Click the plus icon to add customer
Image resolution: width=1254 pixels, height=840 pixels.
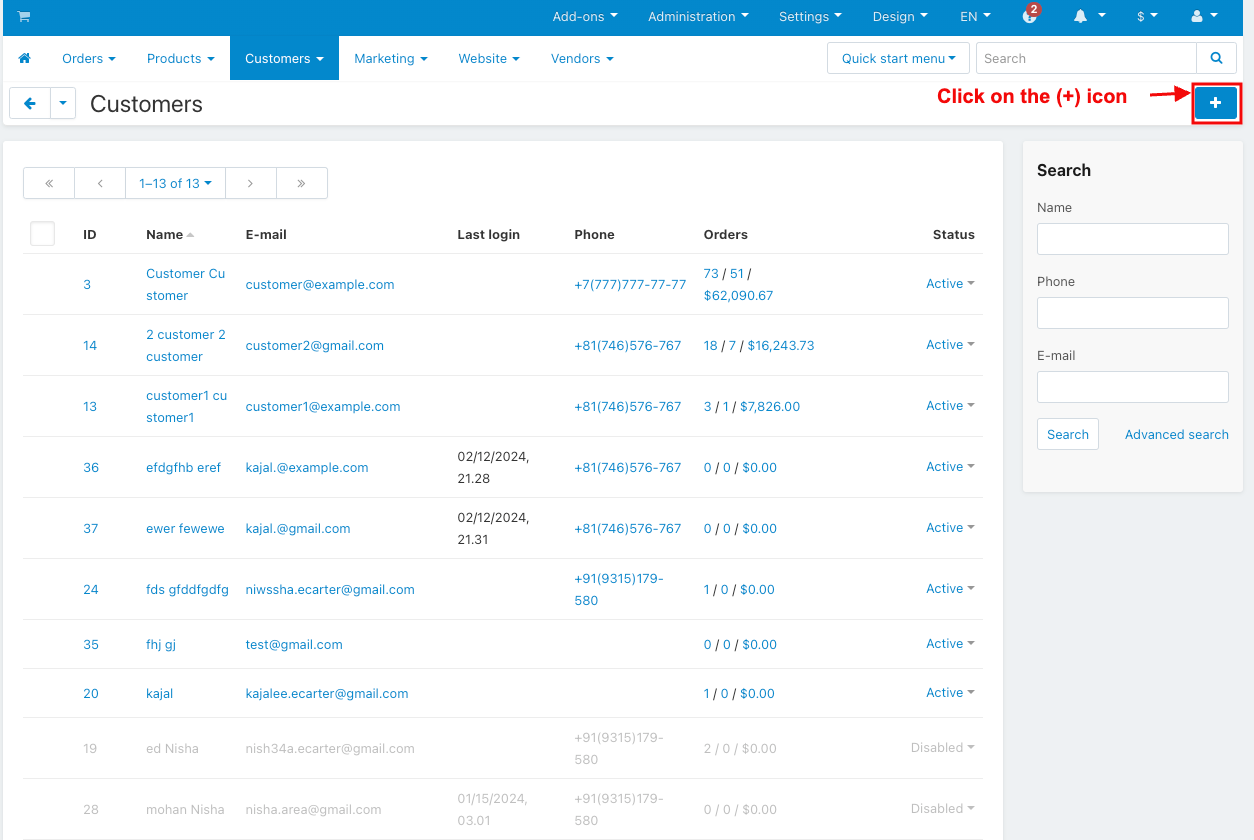(x=1216, y=103)
